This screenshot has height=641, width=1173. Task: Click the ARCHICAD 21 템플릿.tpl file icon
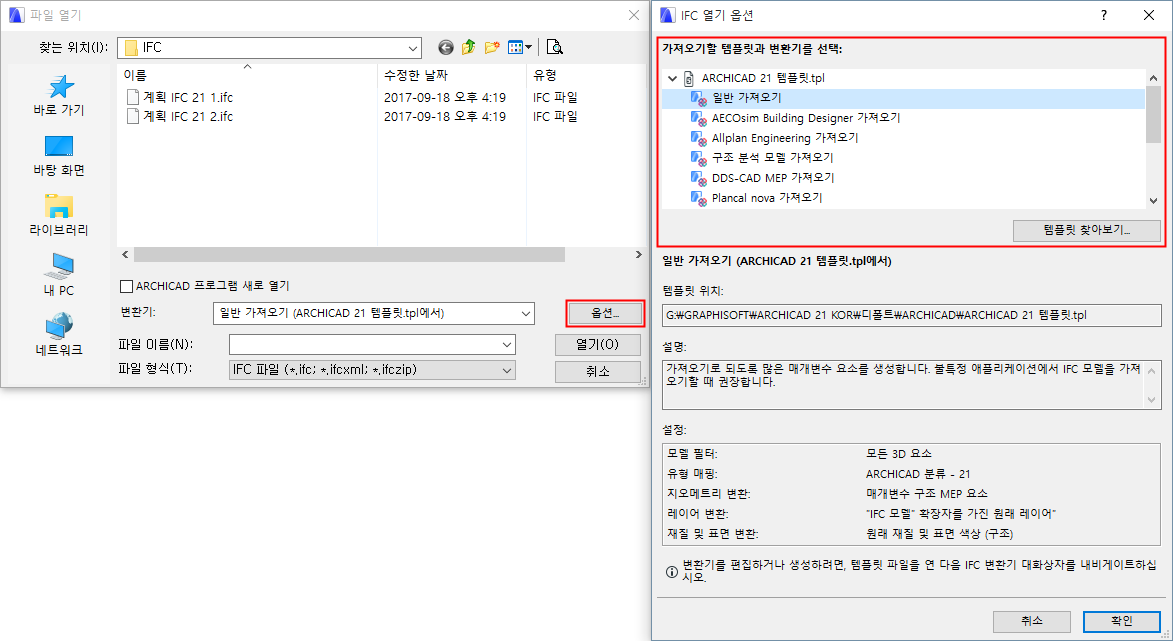689,78
